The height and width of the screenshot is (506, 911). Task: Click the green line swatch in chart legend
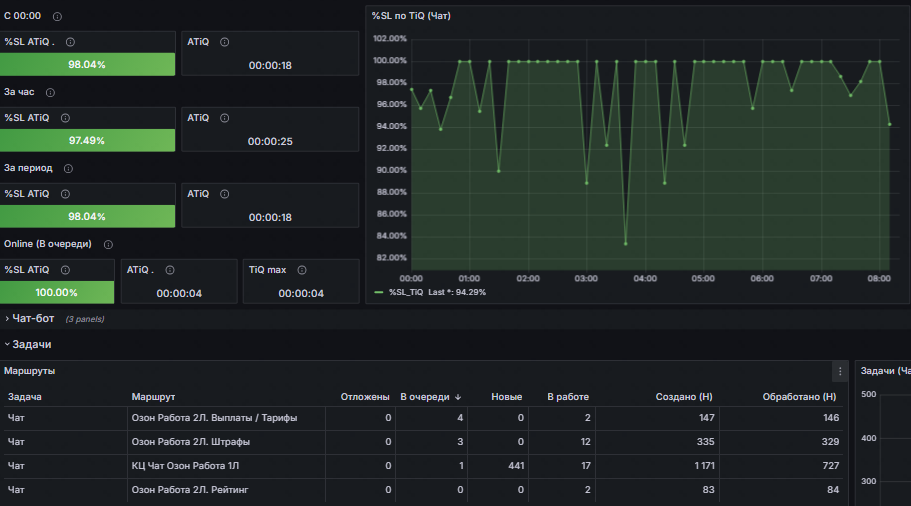[x=378, y=292]
